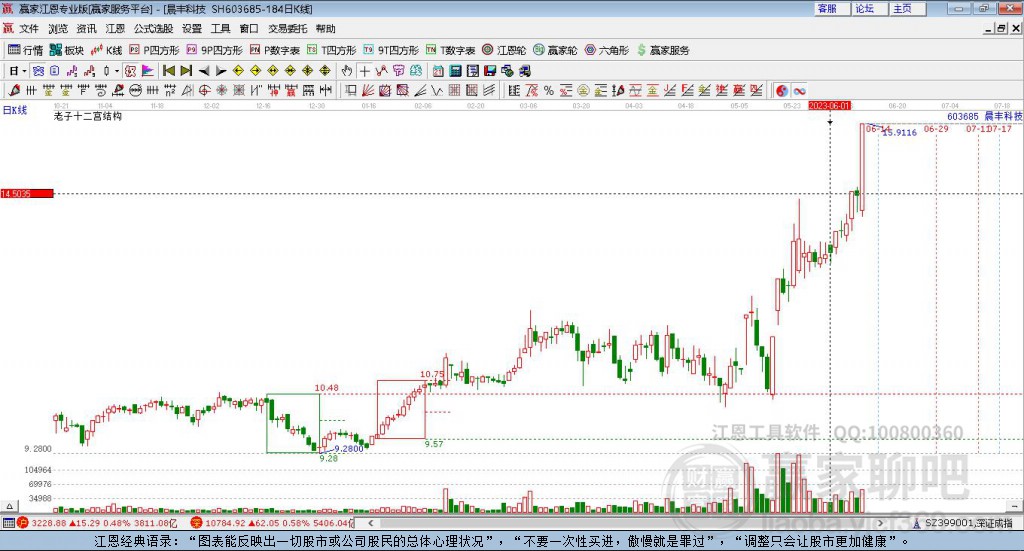Toggle the pressed-in icon to the right of the 日 dropdown
The height and width of the screenshot is (551, 1024).
pyautogui.click(x=39, y=71)
